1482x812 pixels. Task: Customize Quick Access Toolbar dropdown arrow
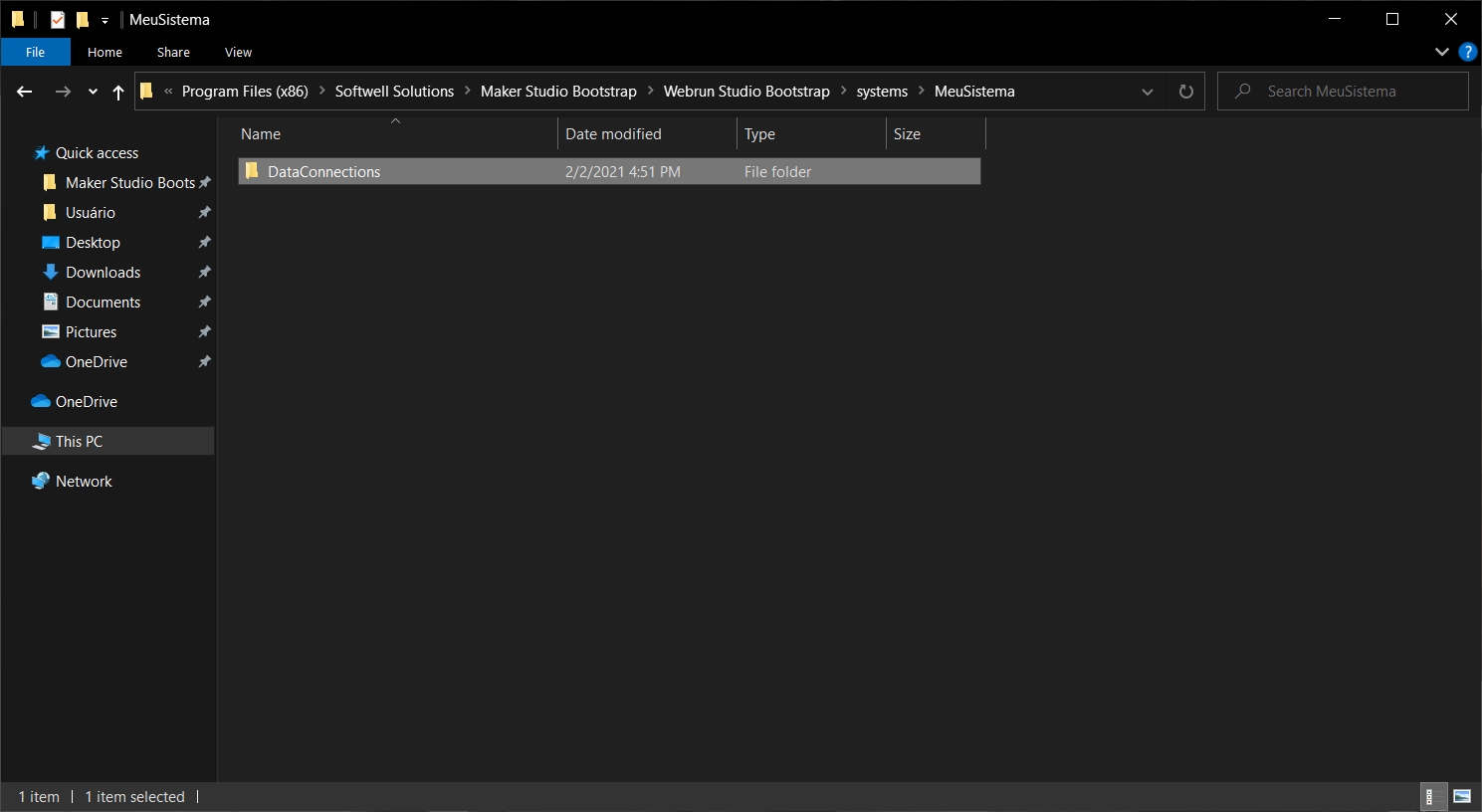105,20
